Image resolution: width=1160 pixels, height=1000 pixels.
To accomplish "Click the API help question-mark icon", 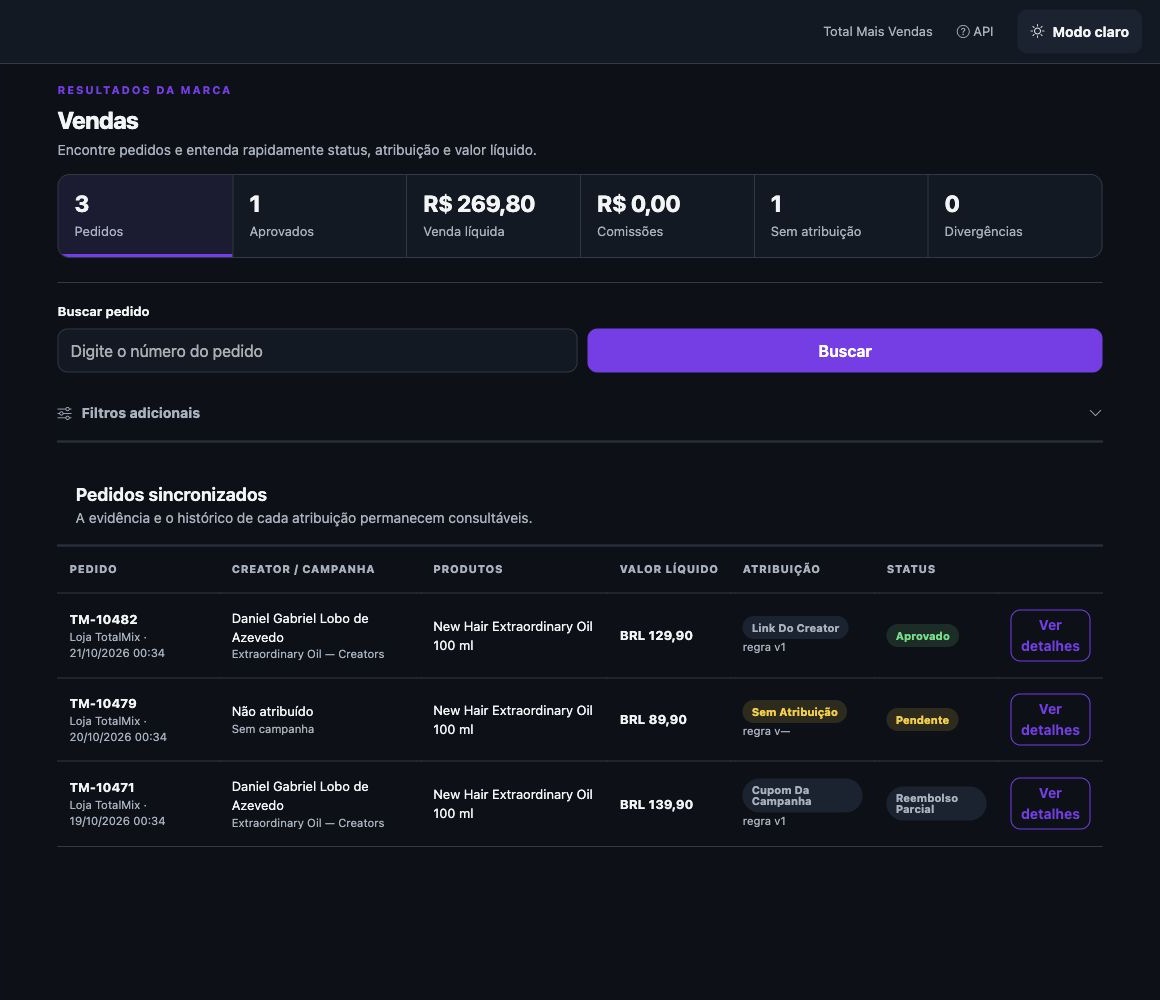I will tap(962, 31).
